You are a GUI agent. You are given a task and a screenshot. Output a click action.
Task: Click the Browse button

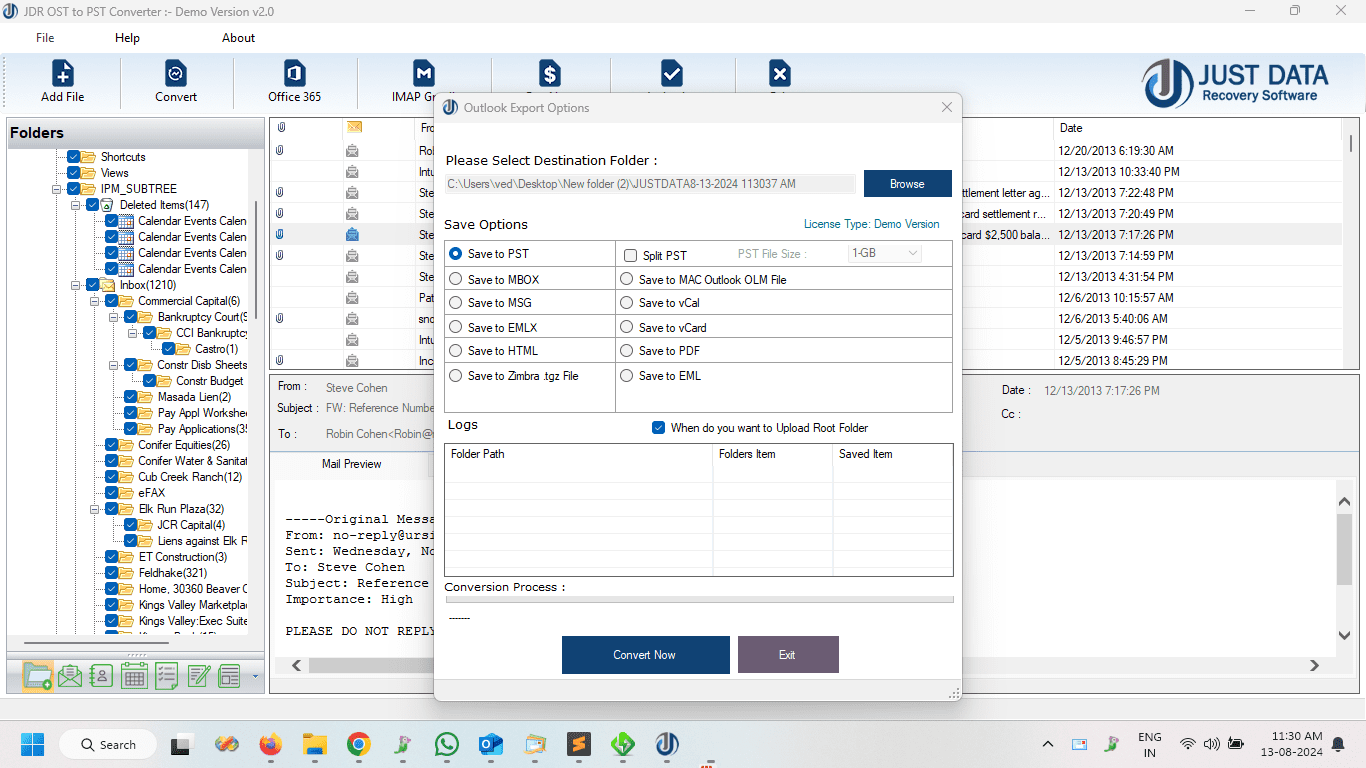point(907,184)
